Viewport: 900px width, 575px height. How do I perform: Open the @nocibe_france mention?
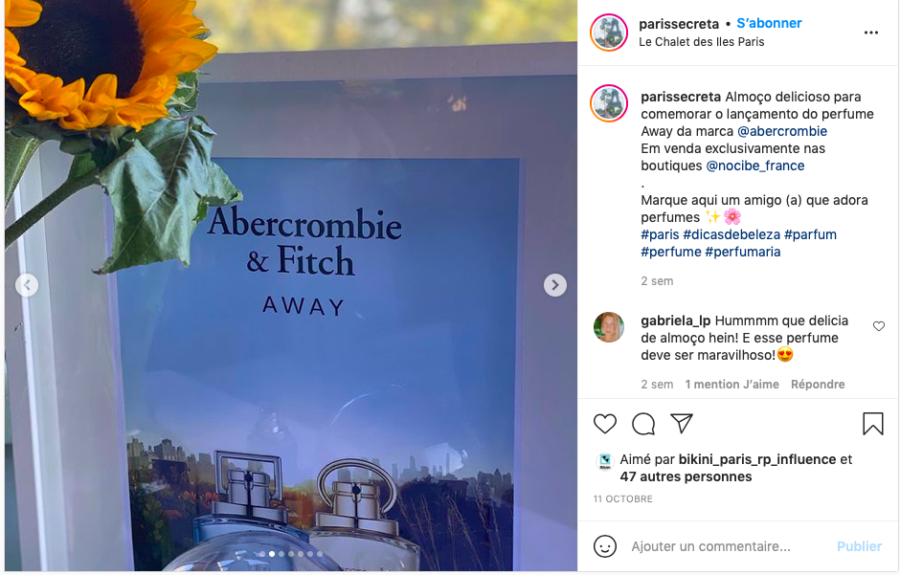755,166
